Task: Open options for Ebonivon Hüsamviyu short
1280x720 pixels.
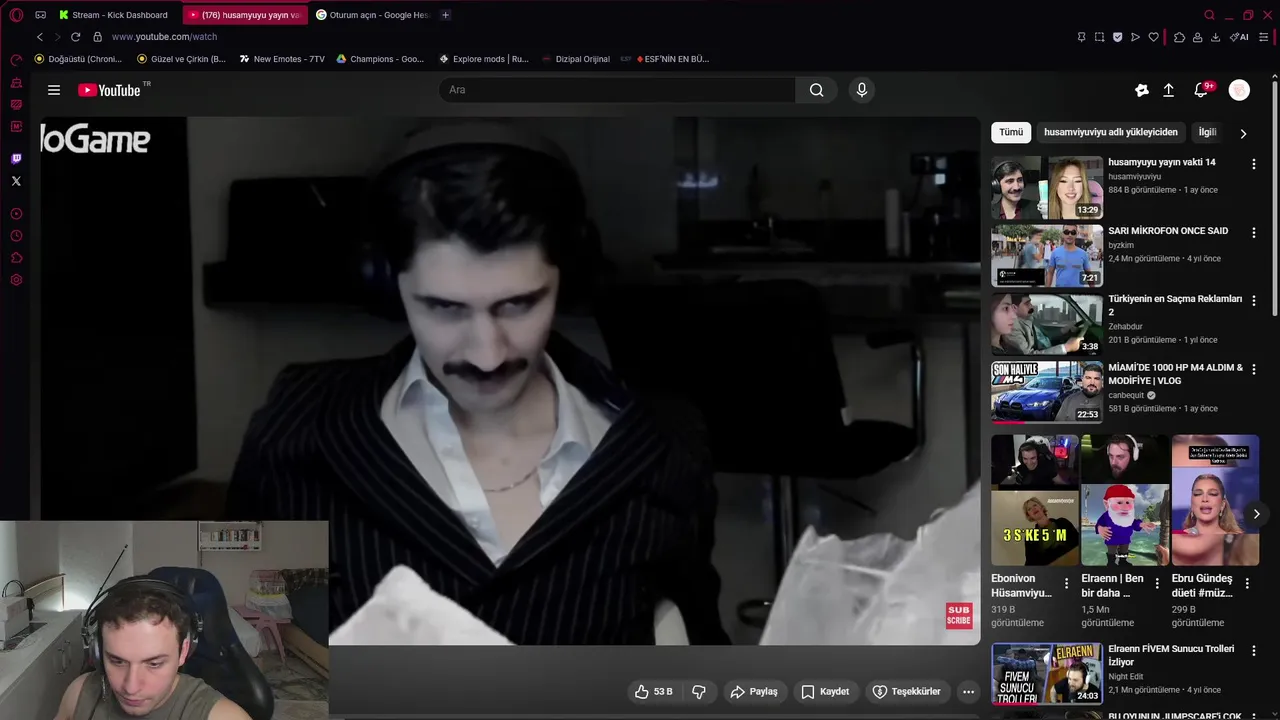Action: coord(1067,583)
